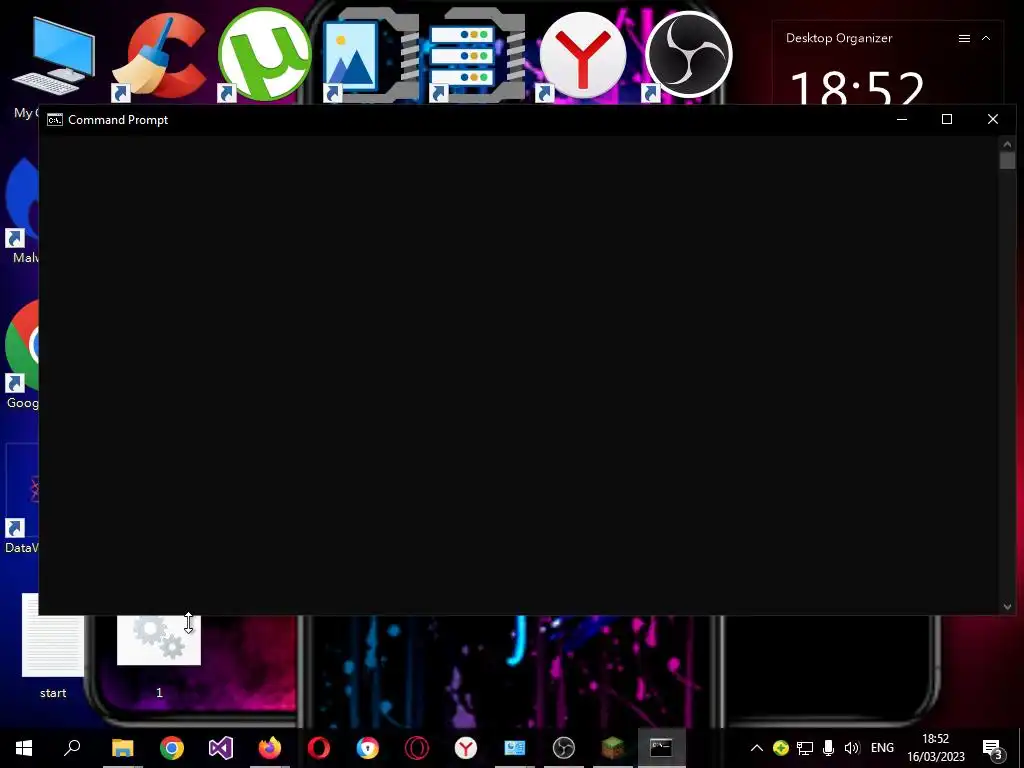Open taskbar Search

pyautogui.click(x=72, y=748)
